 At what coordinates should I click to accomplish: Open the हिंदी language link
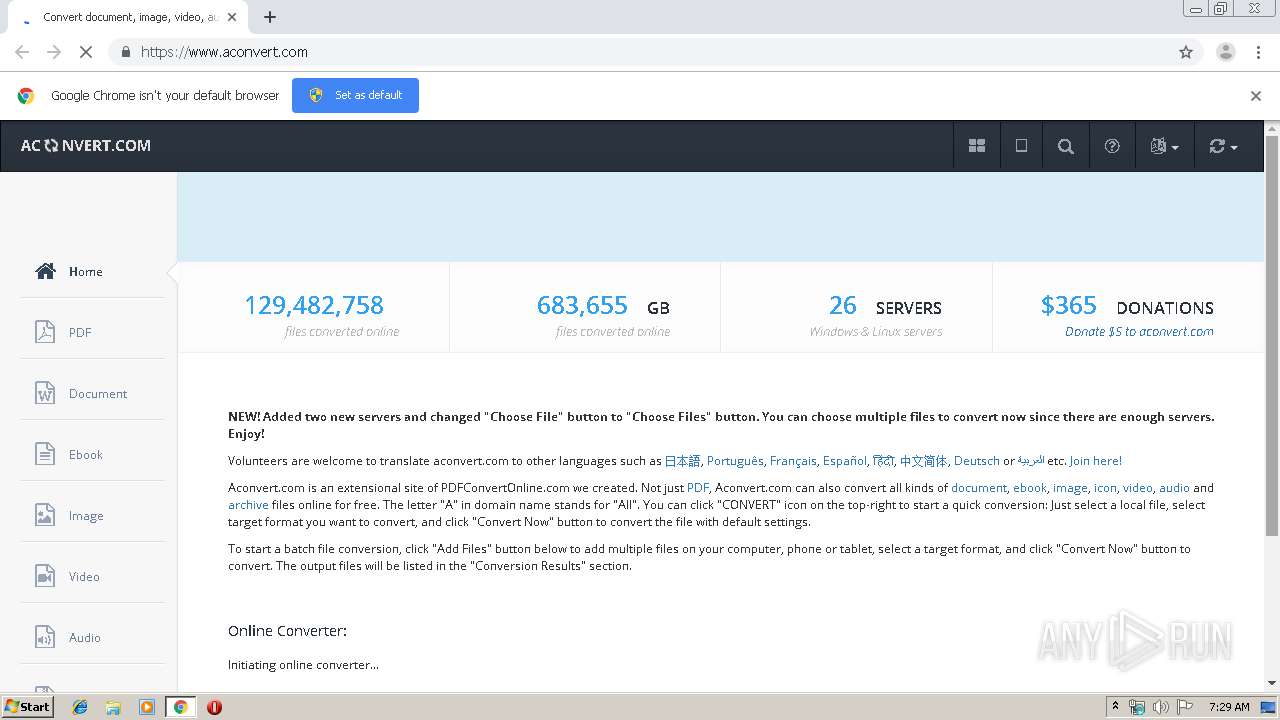(883, 461)
